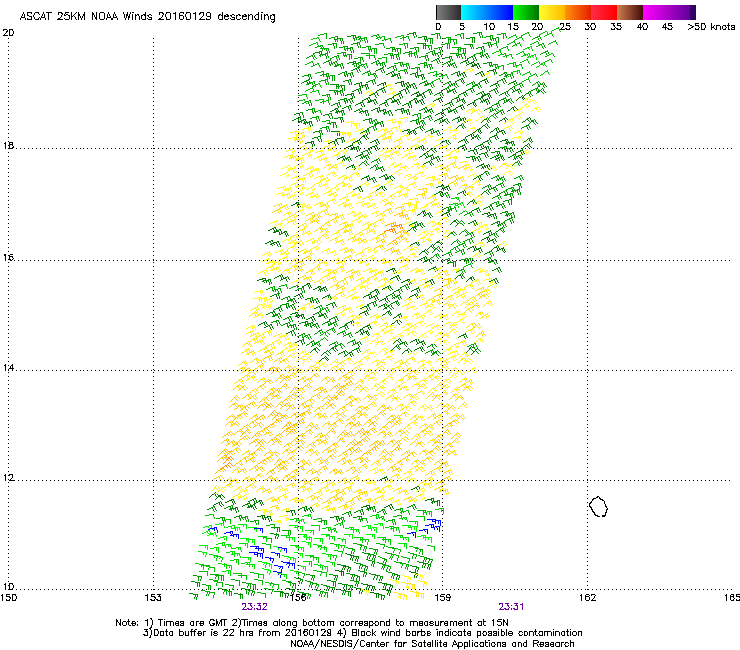Click the purple 45-50 knots legend swatch
Screen dimensions: 740x650
pyautogui.click(x=682, y=12)
